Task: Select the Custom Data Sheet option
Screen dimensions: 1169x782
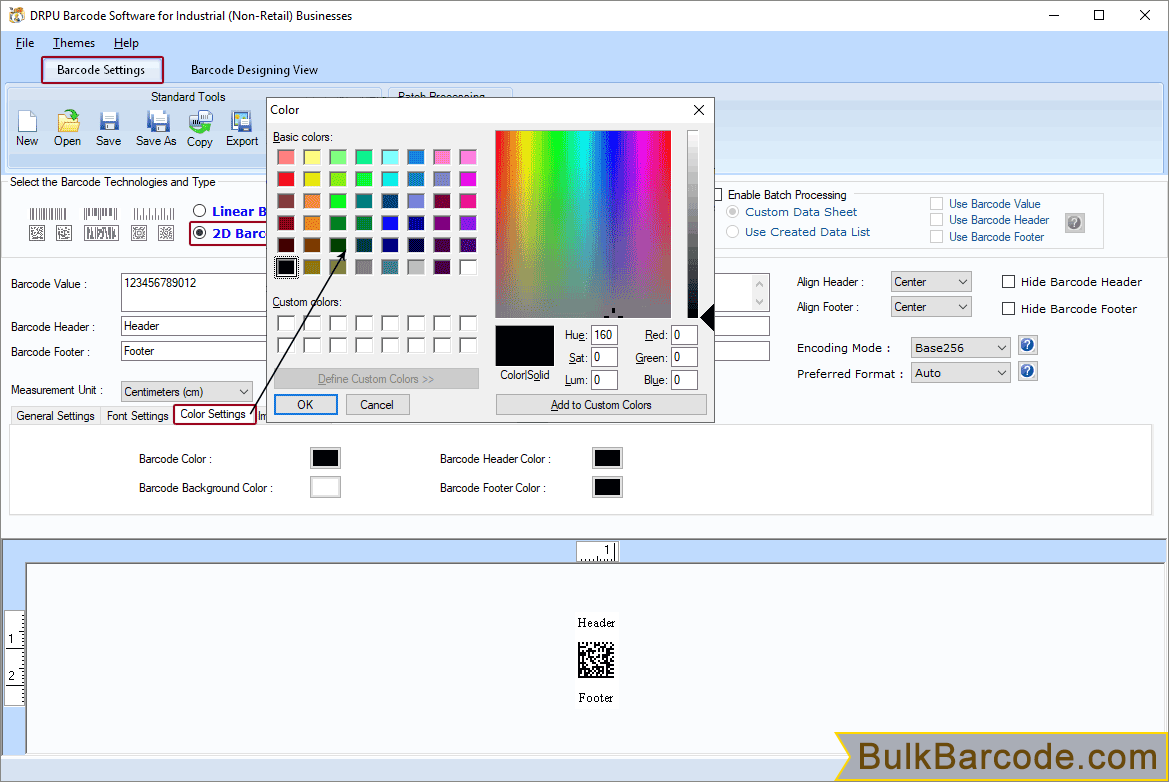Action: click(x=733, y=212)
